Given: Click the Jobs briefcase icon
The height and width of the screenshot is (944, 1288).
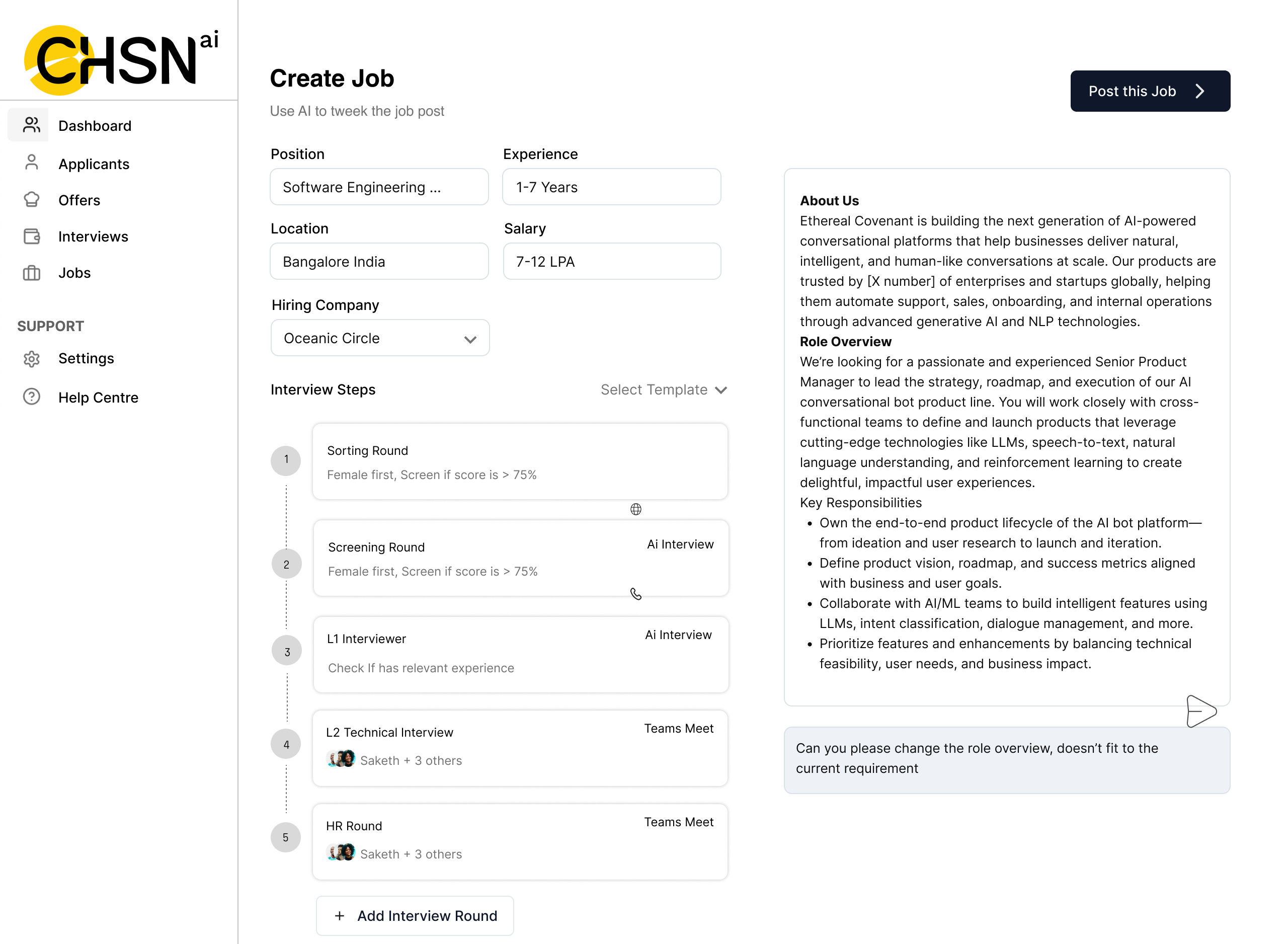Looking at the screenshot, I should [31, 273].
